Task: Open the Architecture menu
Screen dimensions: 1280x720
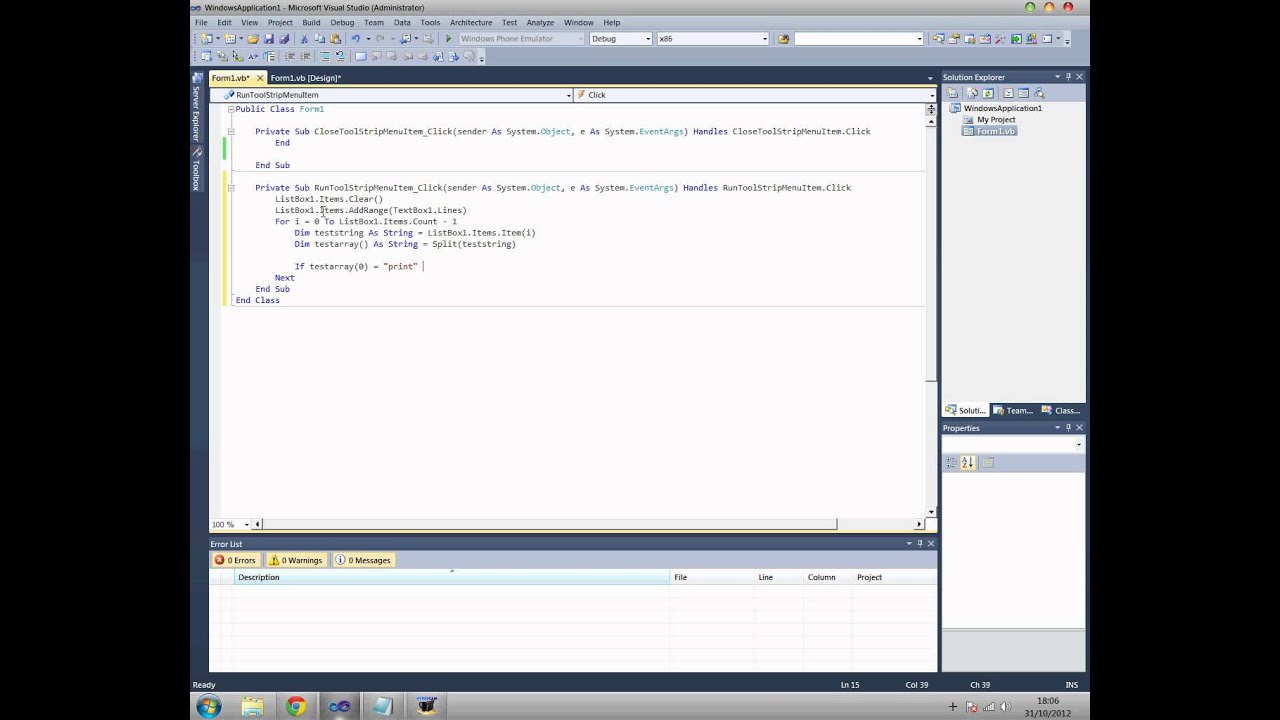Action: (471, 22)
